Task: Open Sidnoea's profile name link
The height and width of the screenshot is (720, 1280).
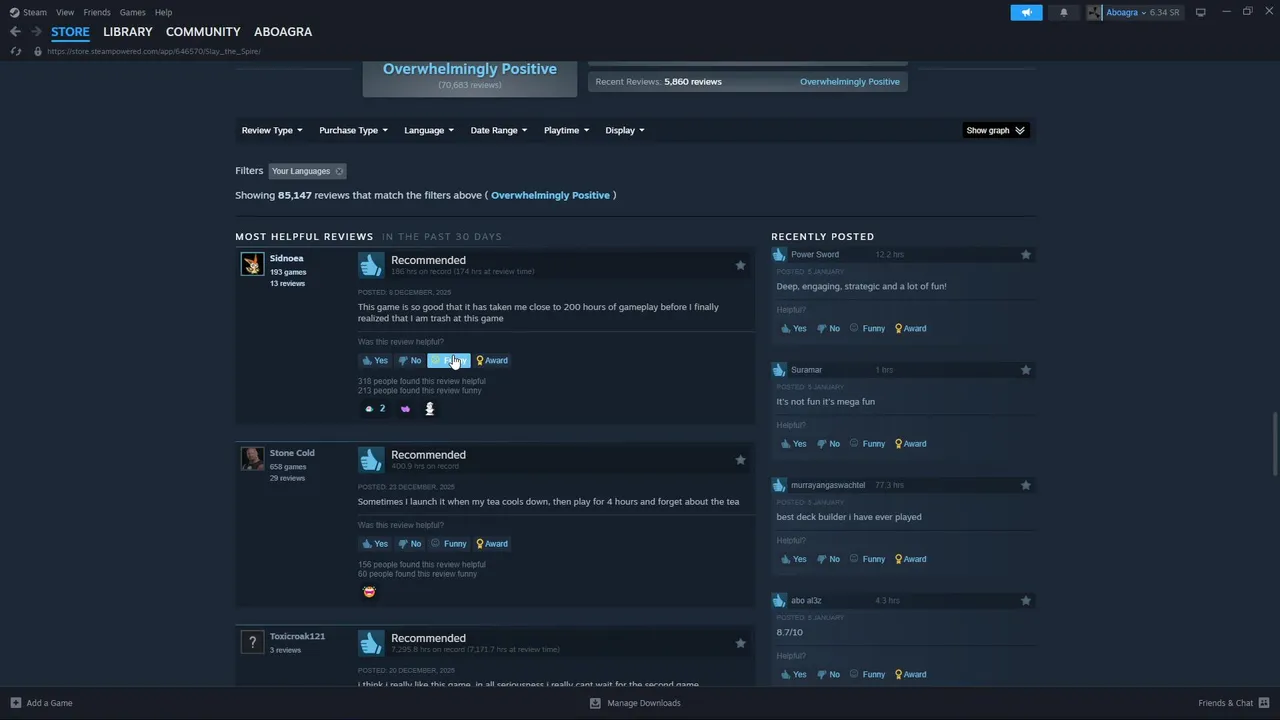Action: [x=286, y=259]
